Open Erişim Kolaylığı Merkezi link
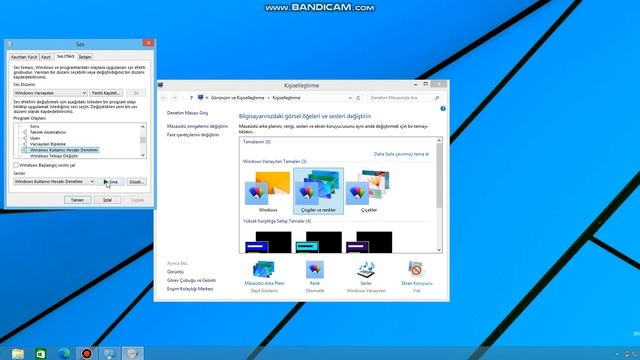The height and width of the screenshot is (360, 640). click(190, 289)
